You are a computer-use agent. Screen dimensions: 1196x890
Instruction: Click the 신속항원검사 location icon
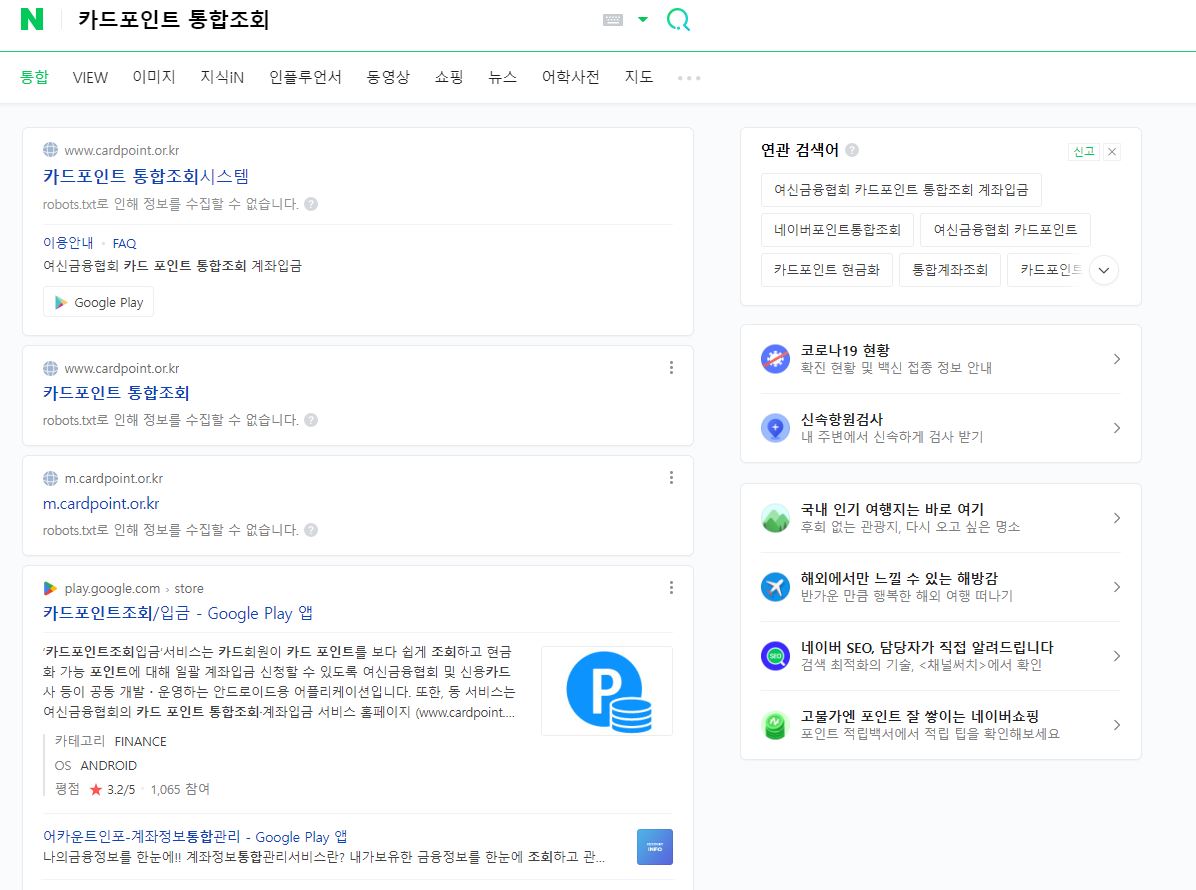coord(776,428)
